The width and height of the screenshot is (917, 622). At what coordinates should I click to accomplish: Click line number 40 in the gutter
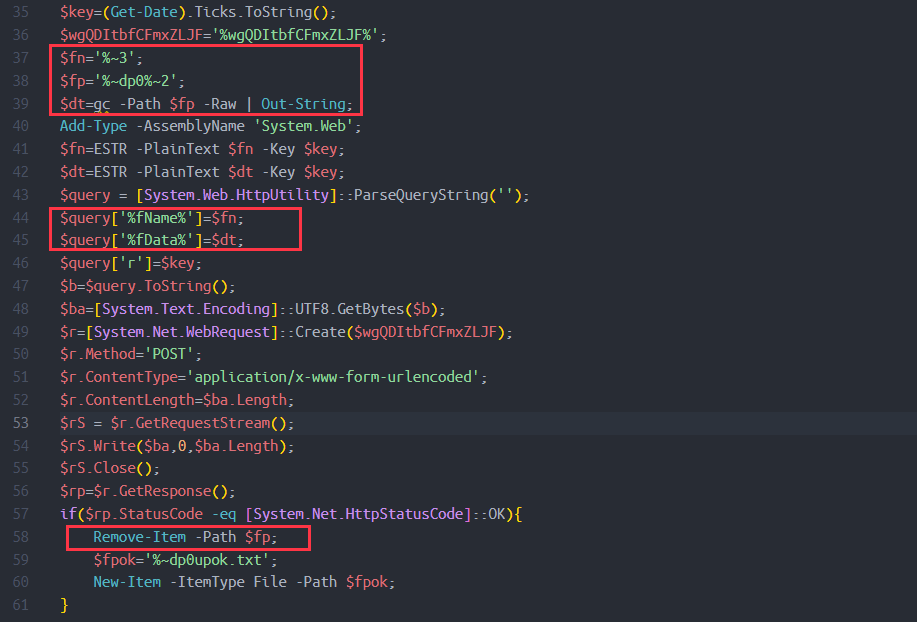click(20, 126)
